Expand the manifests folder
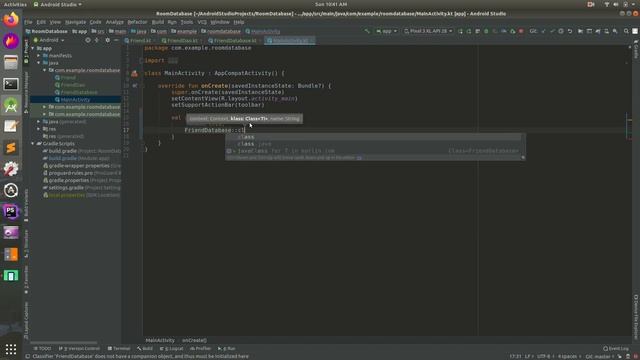This screenshot has width=640, height=360. 39,56
